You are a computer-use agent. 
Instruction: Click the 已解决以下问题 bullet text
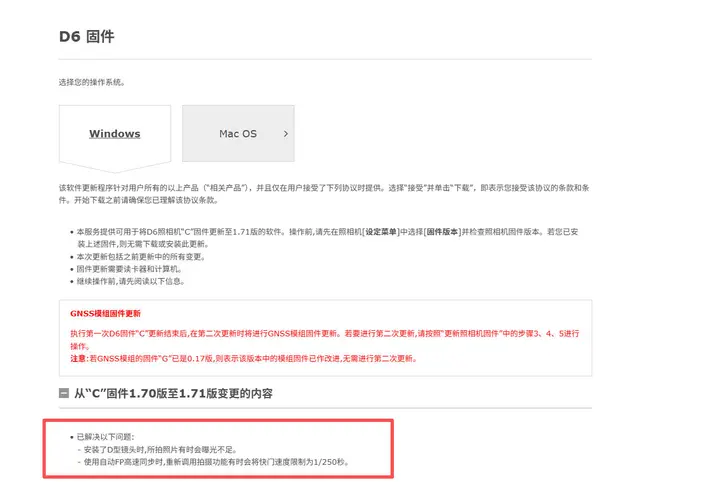coord(105,437)
